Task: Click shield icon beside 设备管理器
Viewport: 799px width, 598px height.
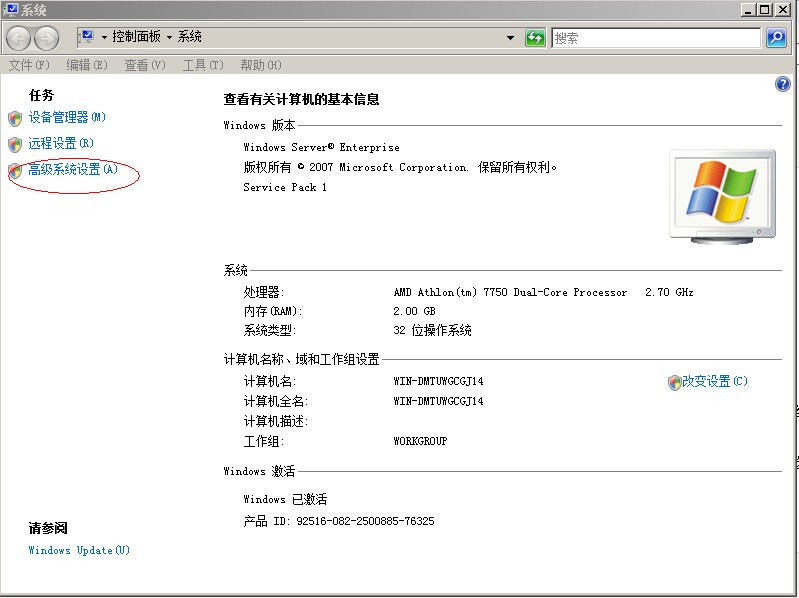Action: [15, 119]
